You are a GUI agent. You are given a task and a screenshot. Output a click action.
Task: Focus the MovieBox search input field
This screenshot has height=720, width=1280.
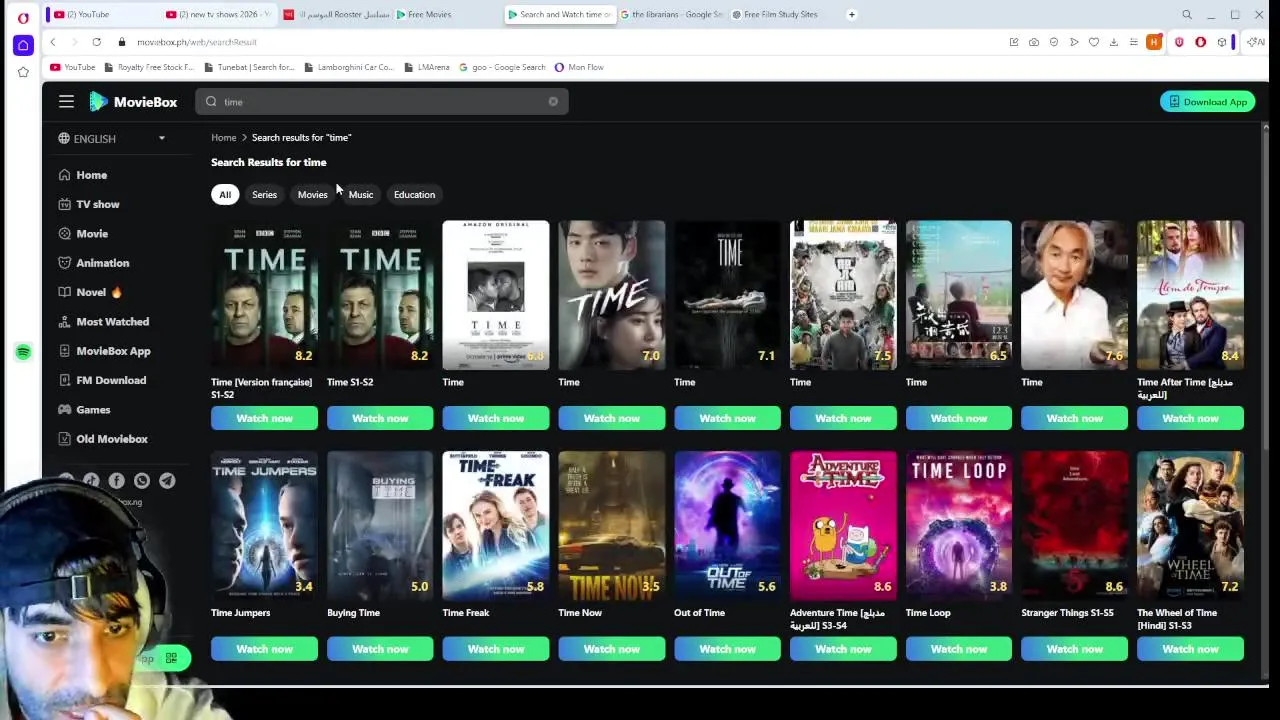coord(382,101)
